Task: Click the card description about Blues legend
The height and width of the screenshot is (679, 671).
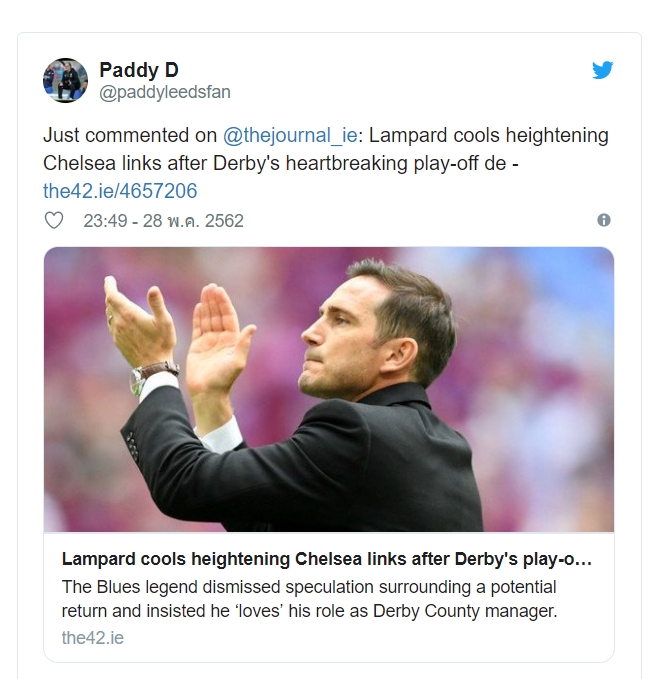Action: click(x=310, y=597)
